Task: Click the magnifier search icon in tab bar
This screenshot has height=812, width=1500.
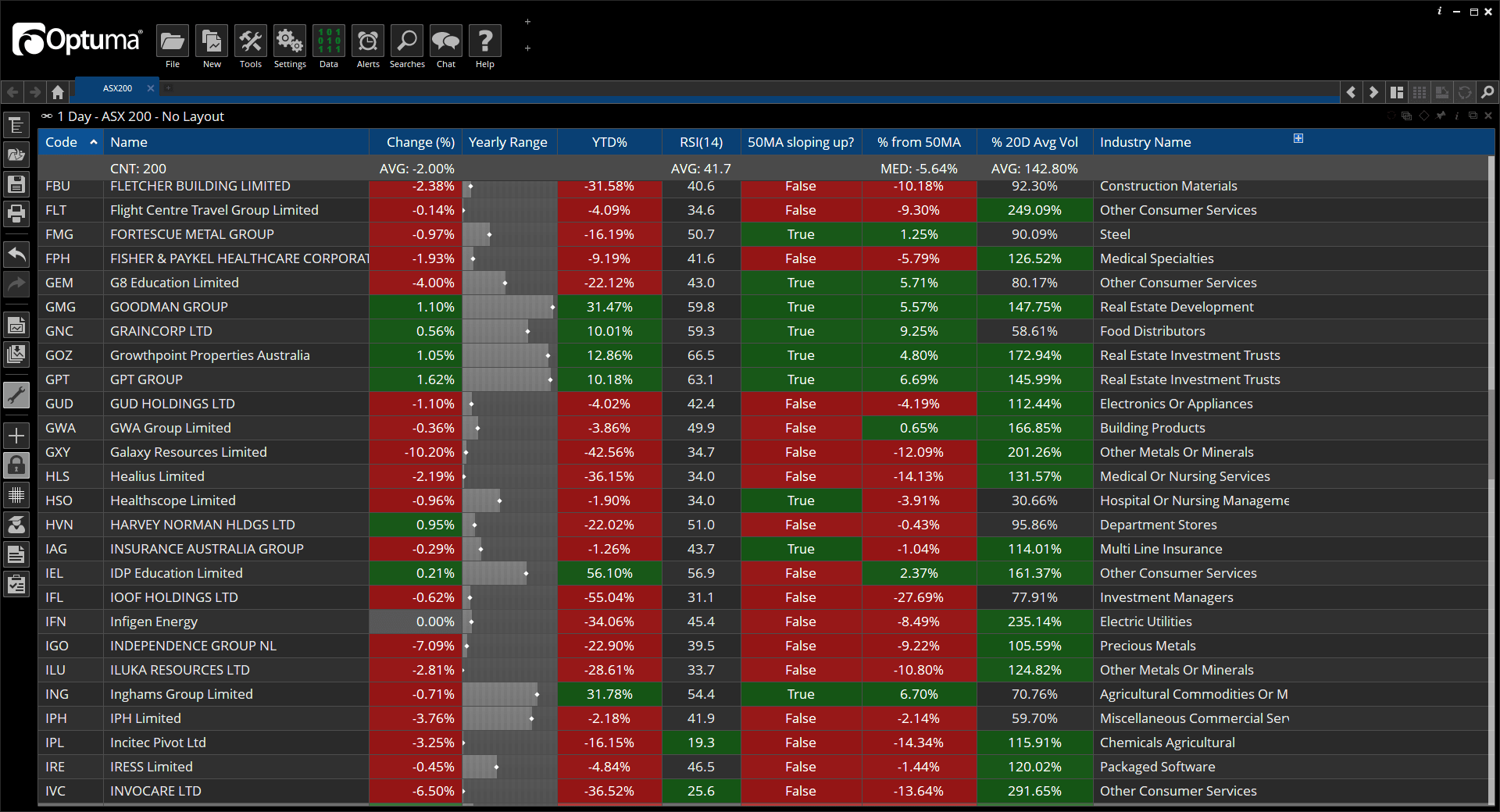Action: point(1487,92)
